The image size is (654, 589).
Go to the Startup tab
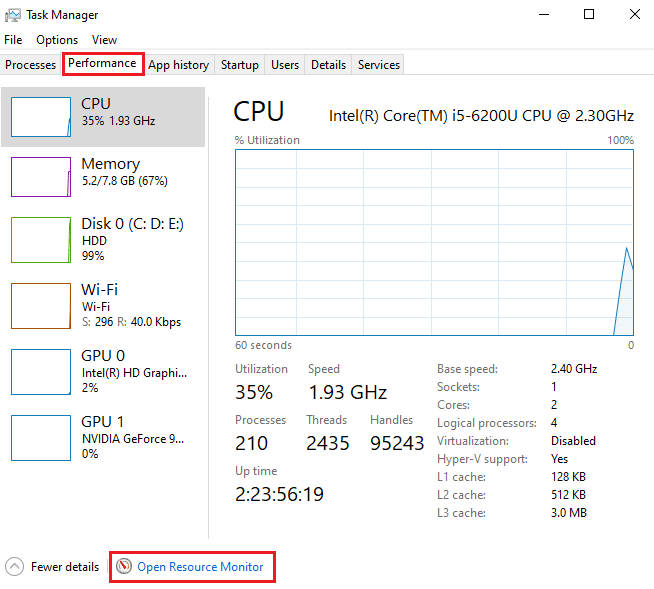240,65
